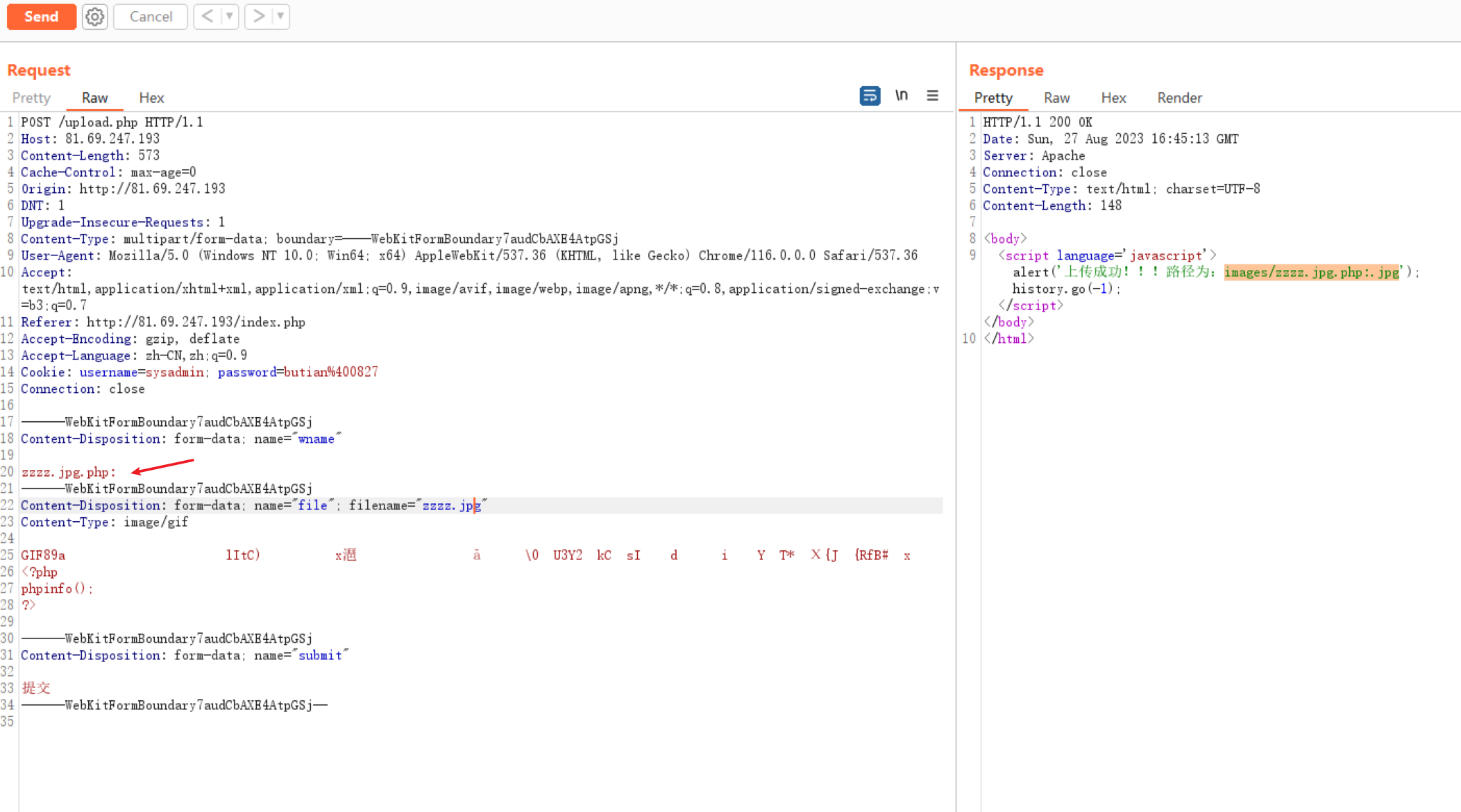The height and width of the screenshot is (812, 1461).
Task: Click inside the filename zzzz.jpg text
Action: [450, 506]
